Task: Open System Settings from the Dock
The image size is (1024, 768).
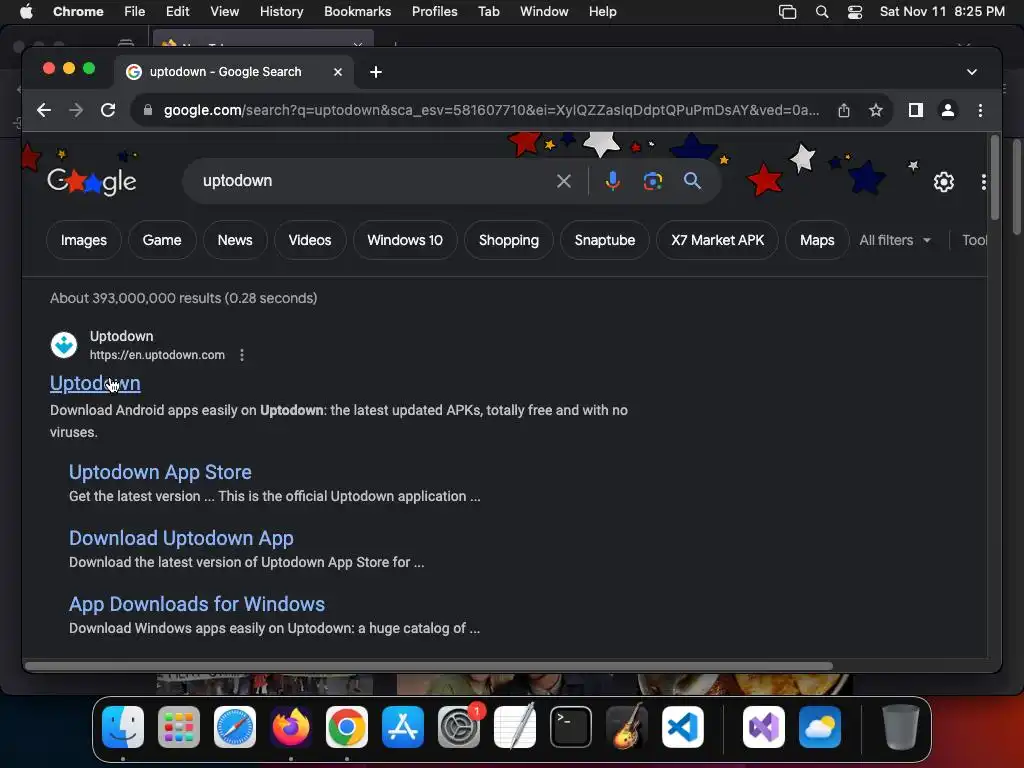Action: [458, 727]
